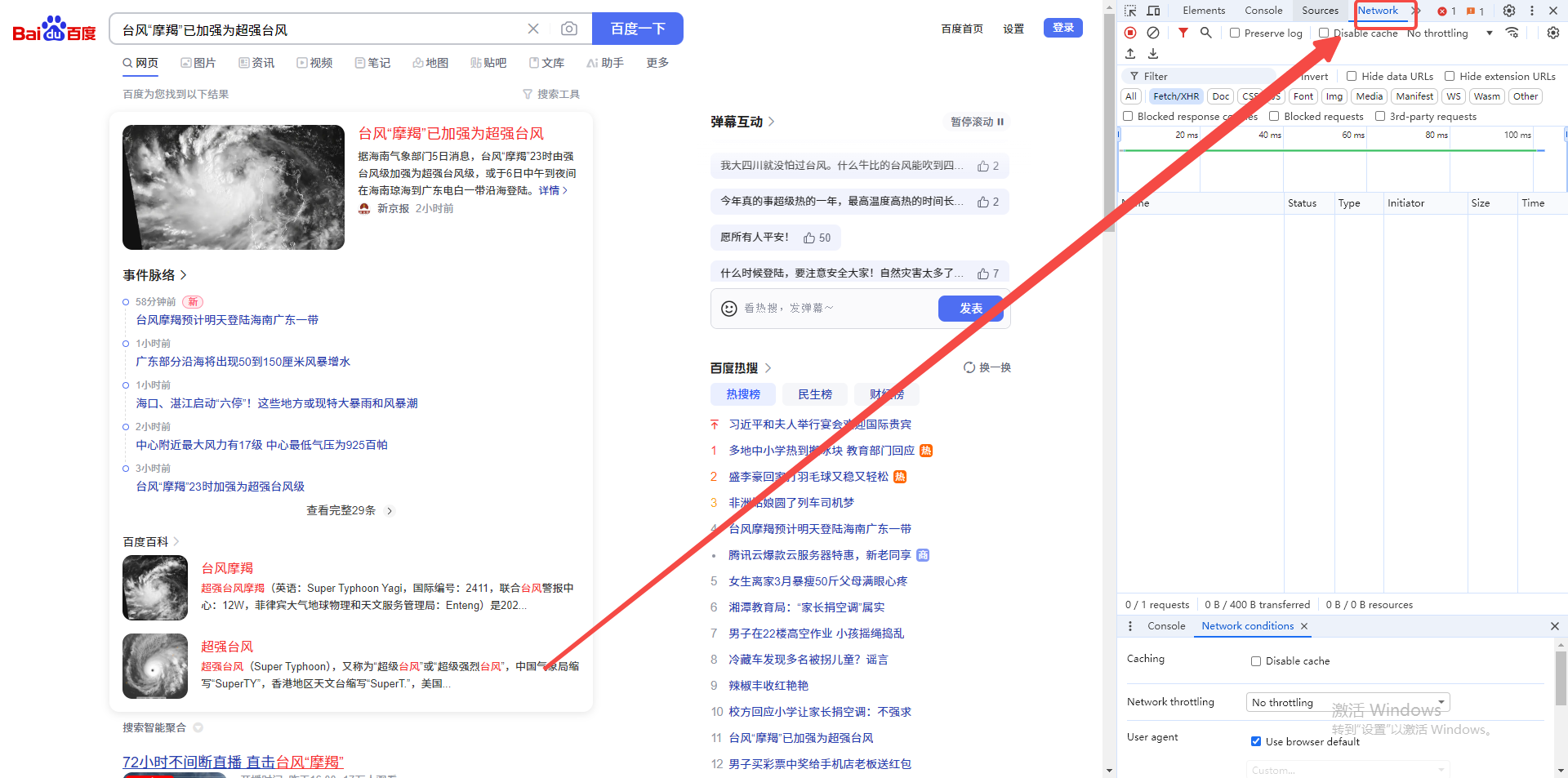Toggle the red network filter funnel icon
Viewport: 1568px width, 778px height.
coord(1183,33)
